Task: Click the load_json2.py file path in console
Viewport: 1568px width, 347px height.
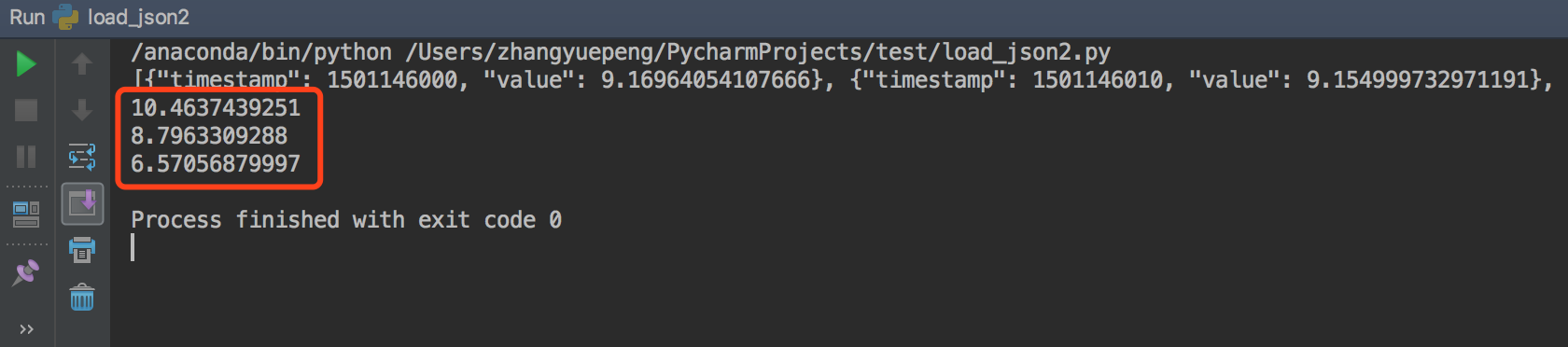Action: point(757,52)
